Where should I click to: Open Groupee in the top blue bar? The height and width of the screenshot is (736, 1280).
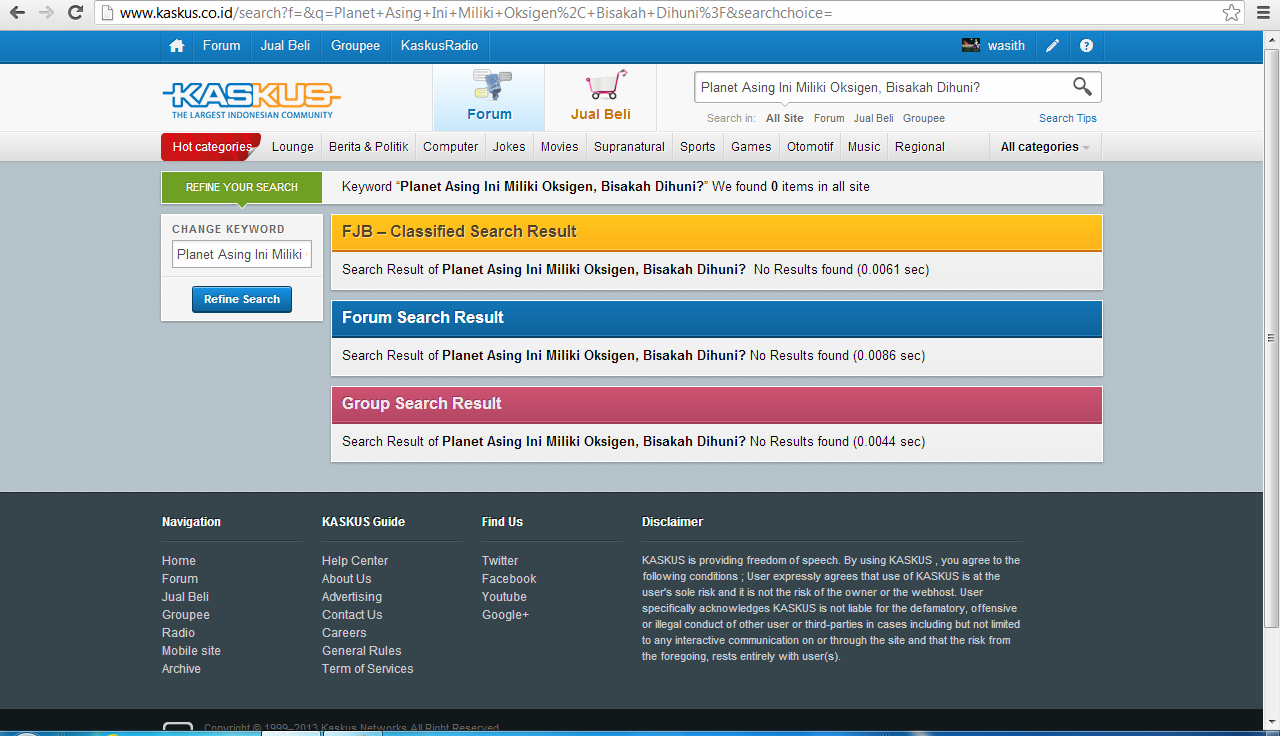356,46
